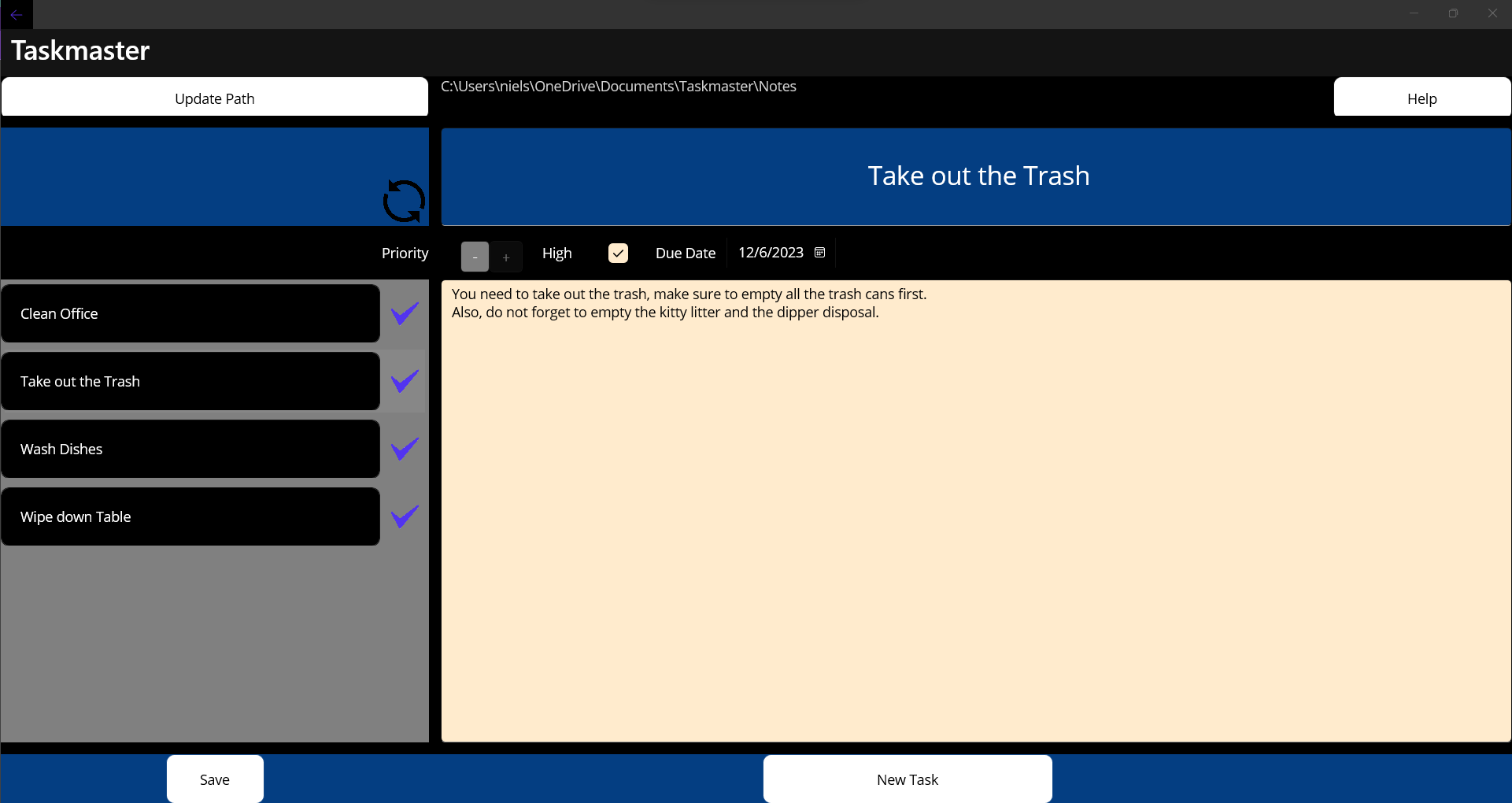This screenshot has width=1512, height=803.
Task: Toggle the due date enabled checkbox
Action: coord(618,253)
